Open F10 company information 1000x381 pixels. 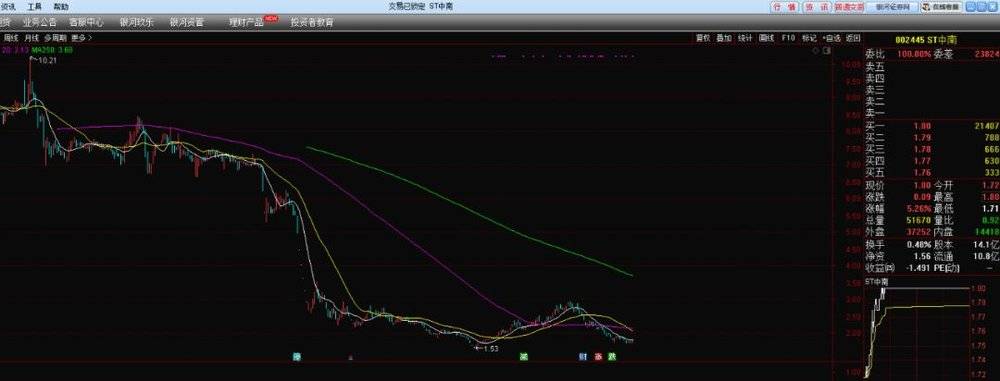coord(788,38)
